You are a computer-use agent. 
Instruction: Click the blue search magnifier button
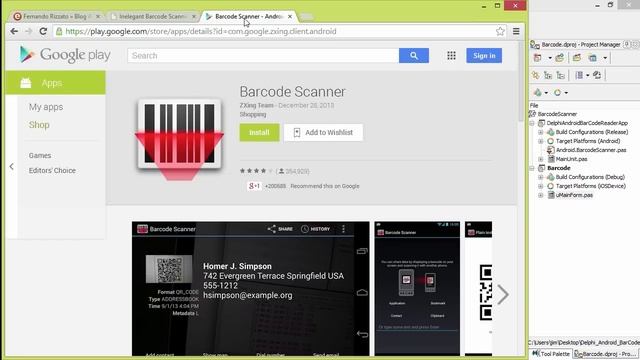tap(414, 56)
